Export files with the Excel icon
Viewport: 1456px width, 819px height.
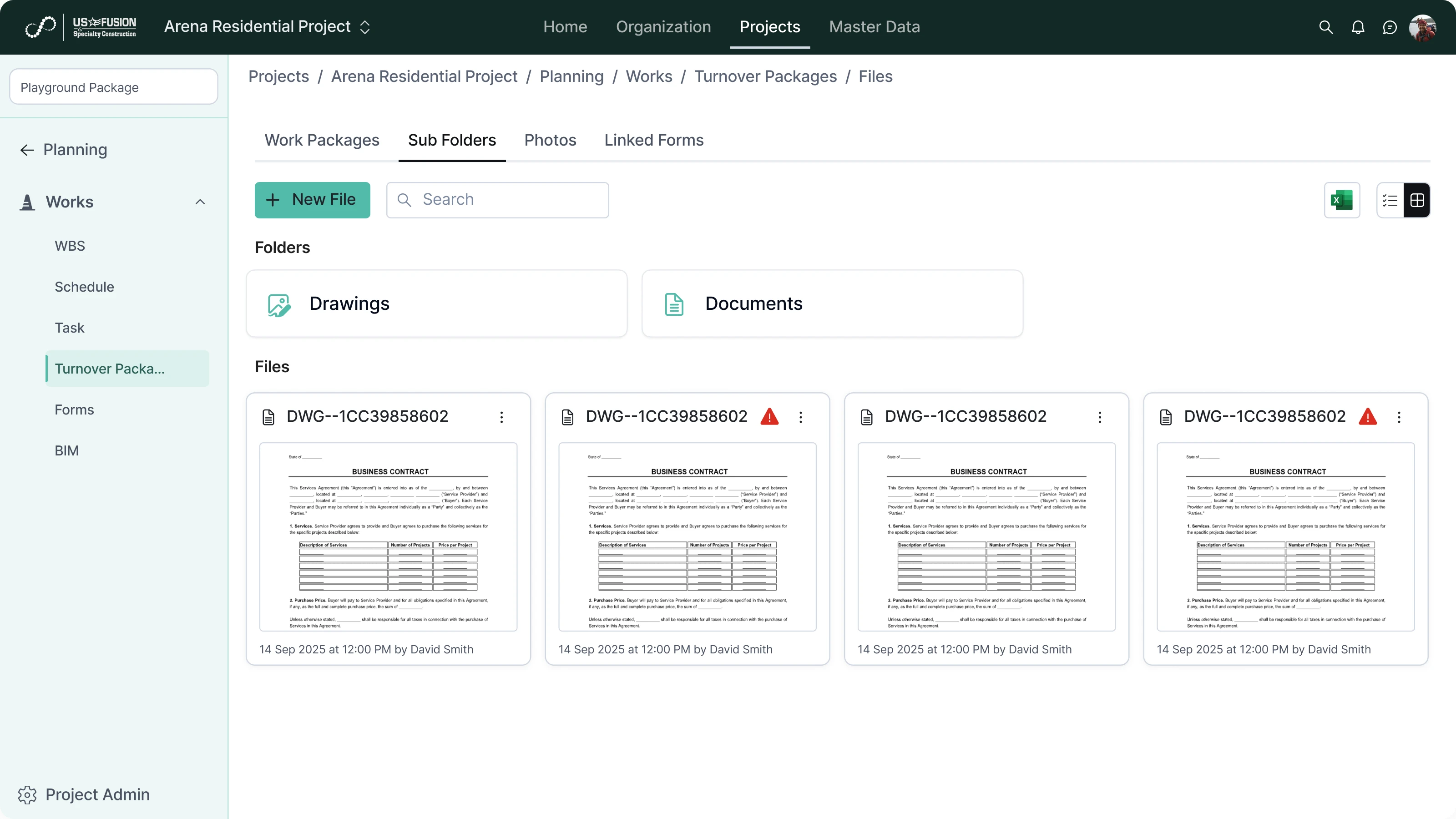[x=1341, y=200]
